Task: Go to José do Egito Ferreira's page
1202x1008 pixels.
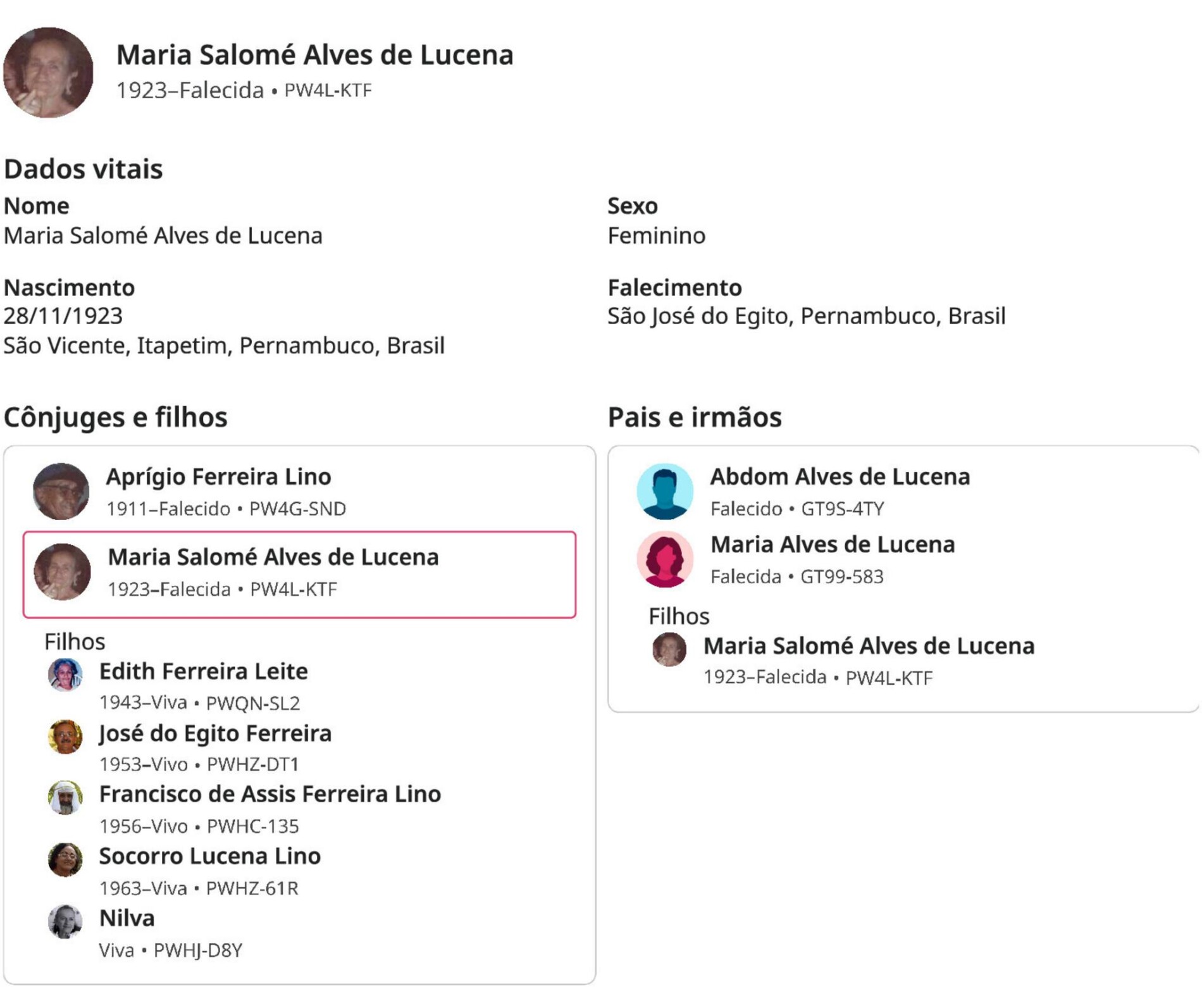Action: (x=215, y=733)
